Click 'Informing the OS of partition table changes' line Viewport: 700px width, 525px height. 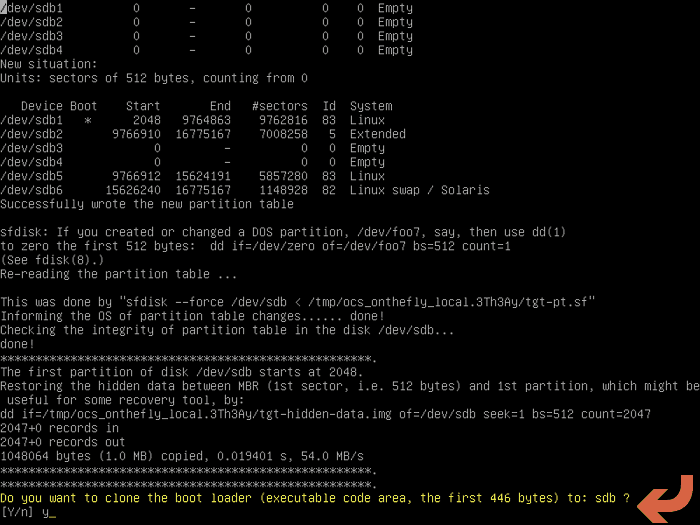192,316
